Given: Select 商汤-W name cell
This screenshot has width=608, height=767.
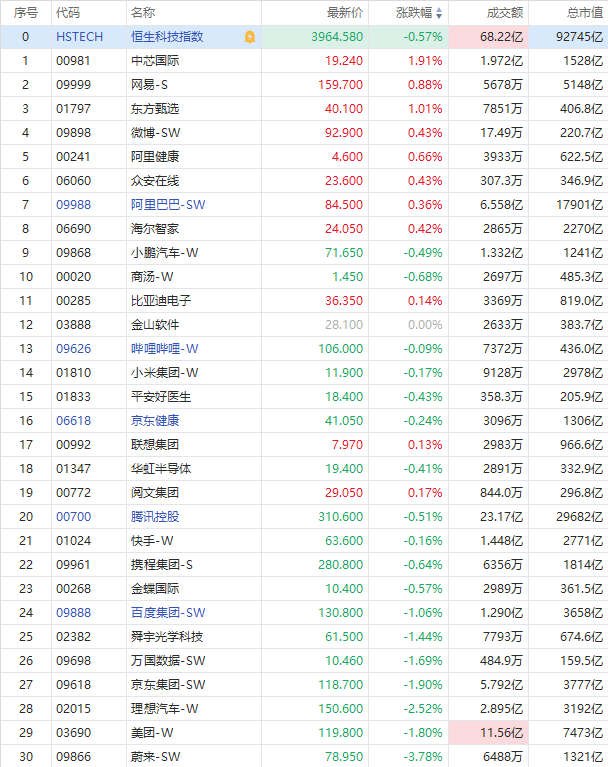Looking at the screenshot, I should pos(194,276).
